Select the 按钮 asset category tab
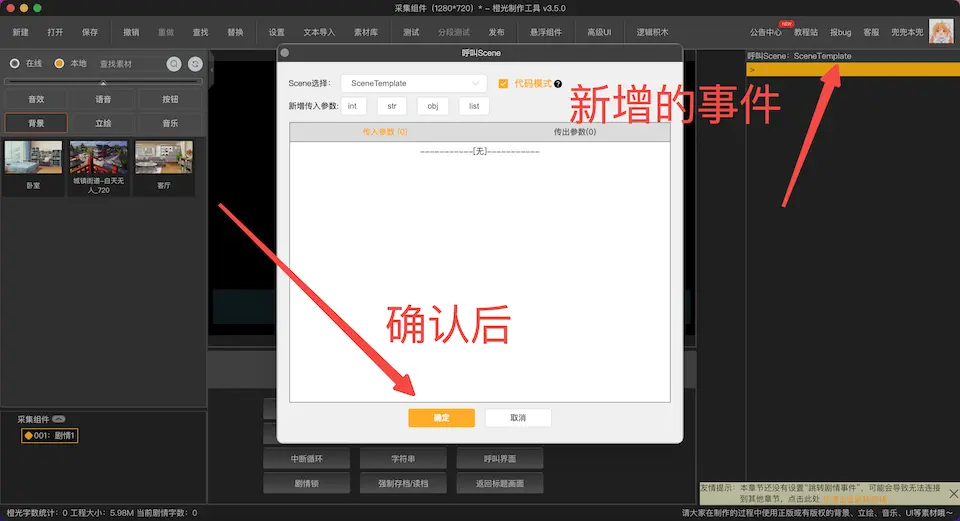Image resolution: width=960 pixels, height=521 pixels. coord(170,99)
